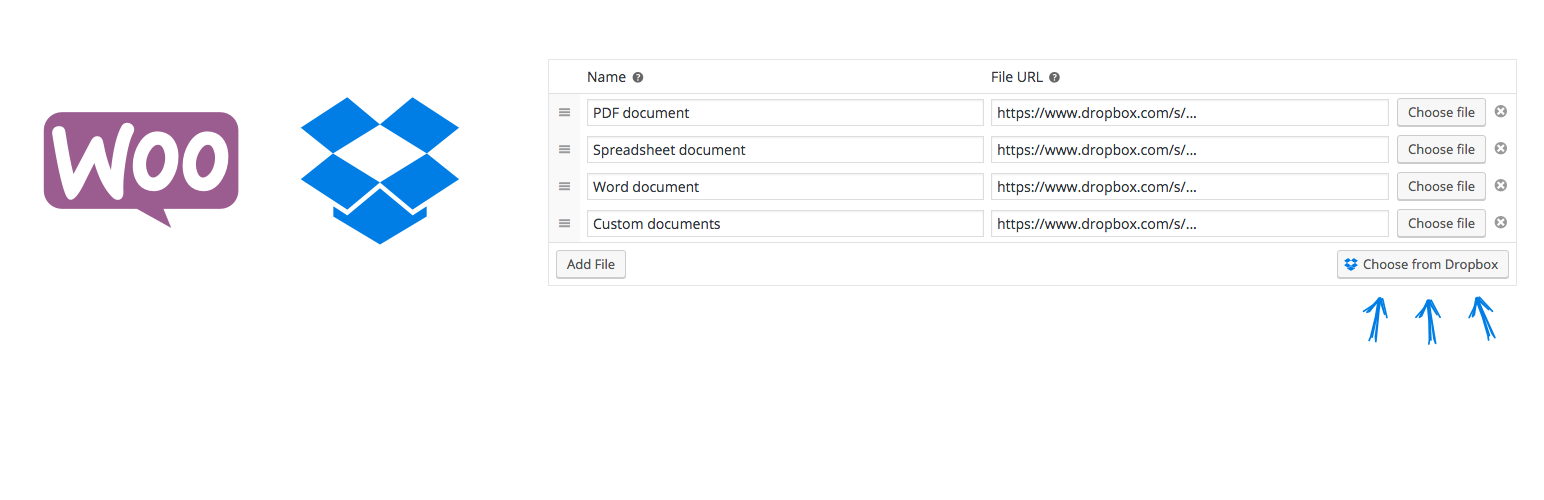Edit File URL of Custom documents row
1544x500 pixels.
[x=1190, y=223]
